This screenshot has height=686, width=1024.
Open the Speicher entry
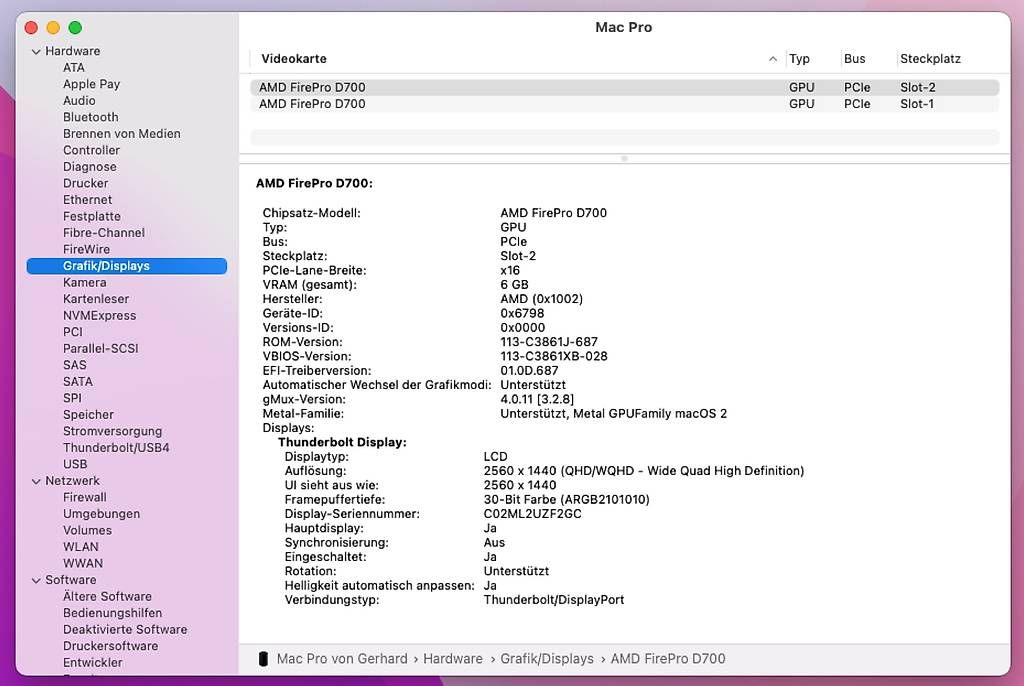[x=88, y=415]
